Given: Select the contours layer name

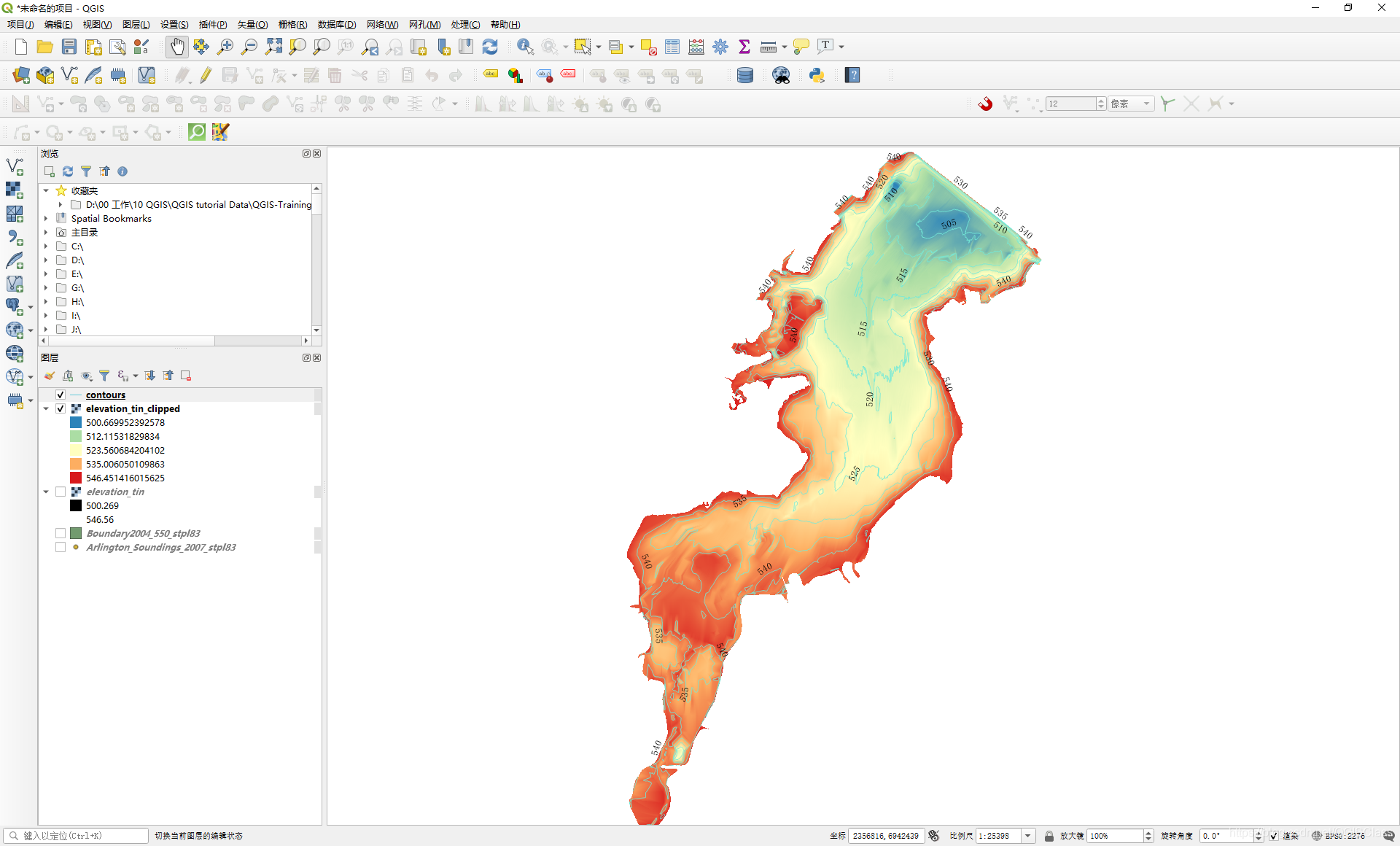Looking at the screenshot, I should tap(106, 395).
